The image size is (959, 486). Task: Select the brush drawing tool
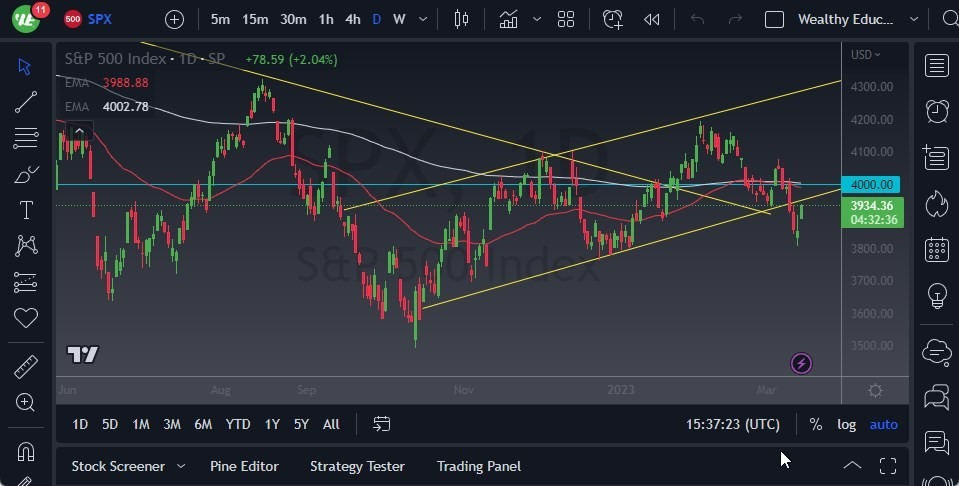tap(26, 175)
